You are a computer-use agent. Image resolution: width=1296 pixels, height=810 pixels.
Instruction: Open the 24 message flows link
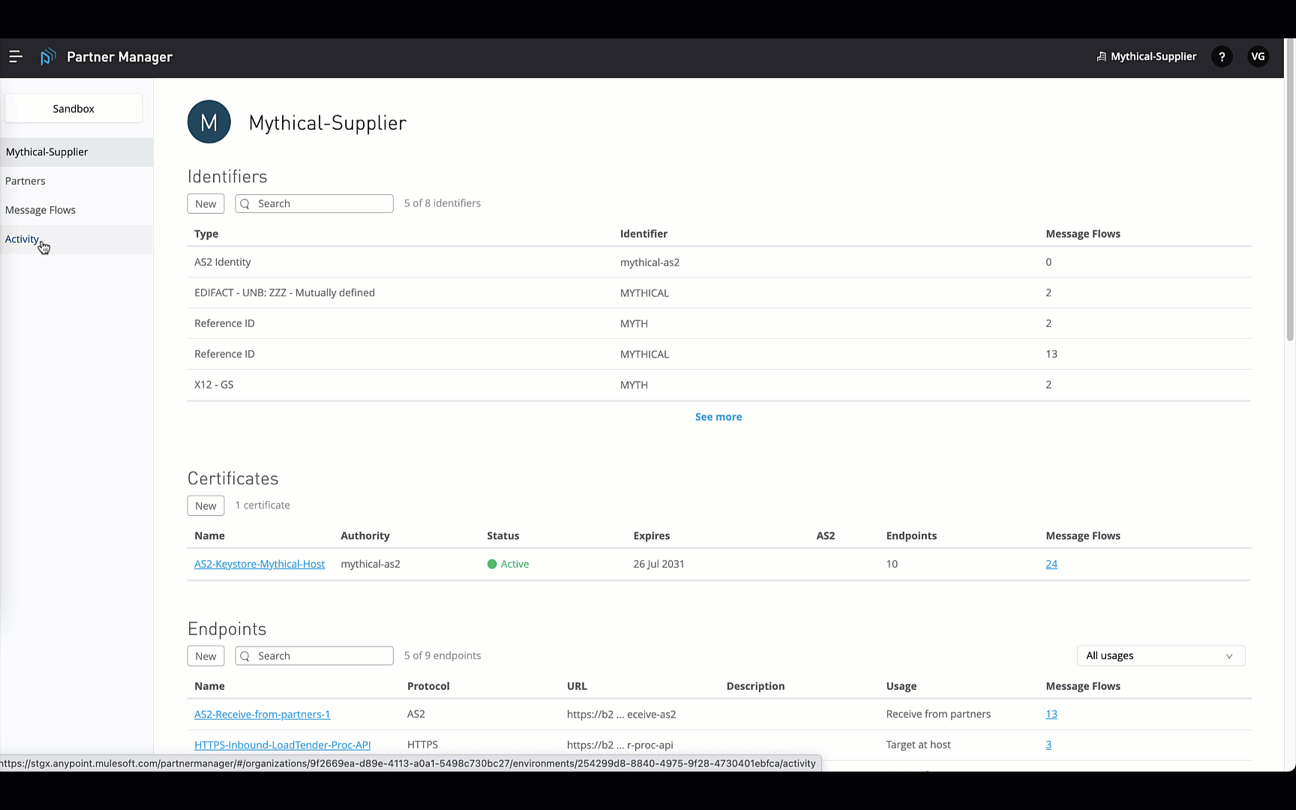tap(1051, 564)
